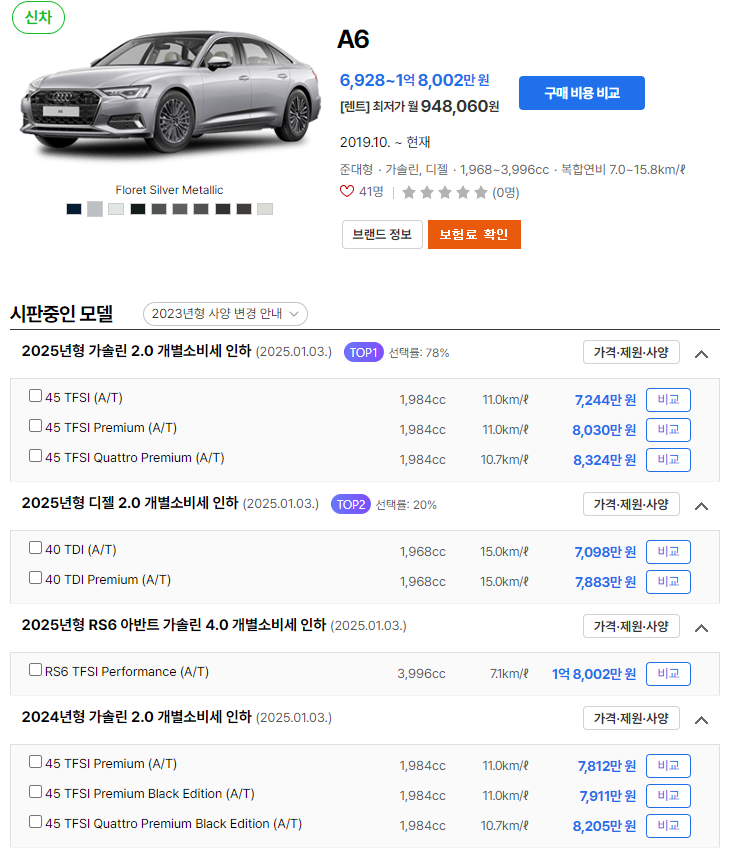Select the last light beige color swatch
The image size is (735, 850).
pyautogui.click(x=265, y=209)
